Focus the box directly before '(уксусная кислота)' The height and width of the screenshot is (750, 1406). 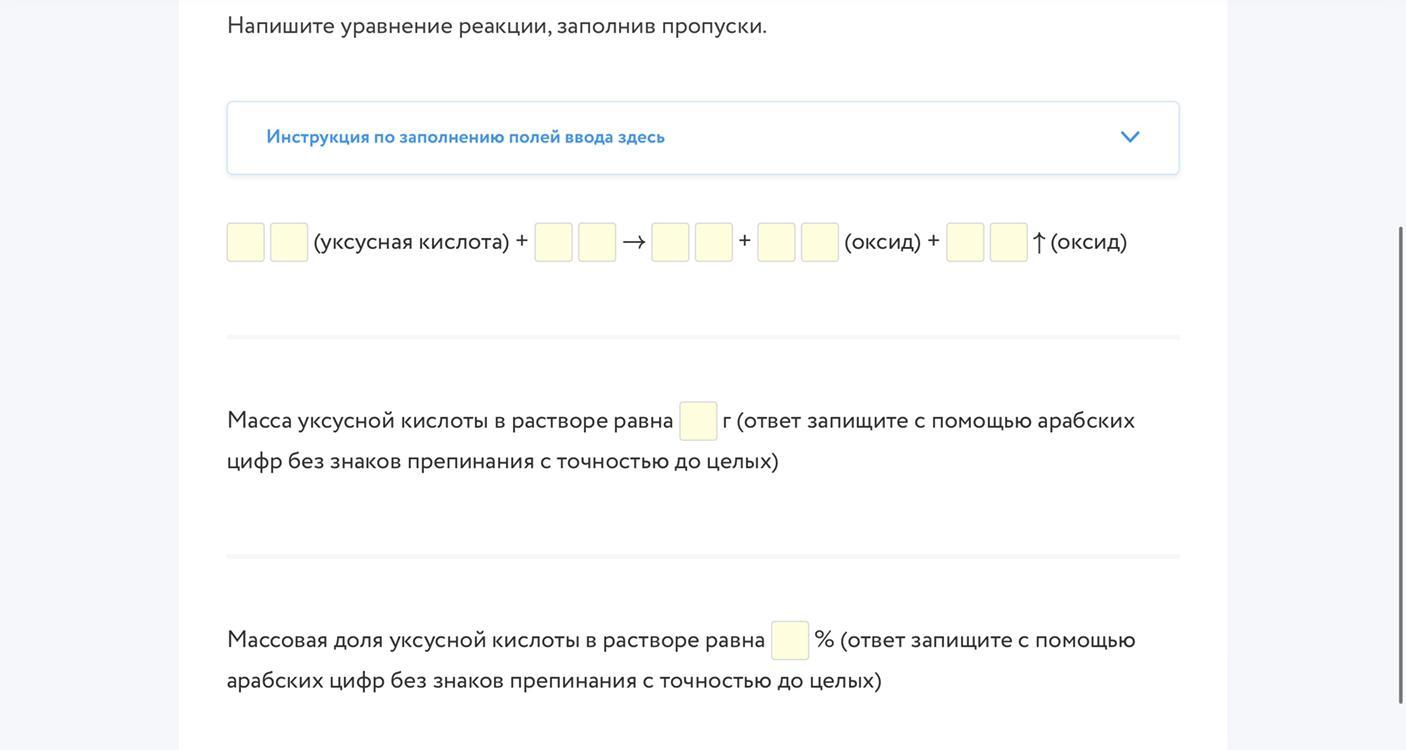tap(289, 242)
